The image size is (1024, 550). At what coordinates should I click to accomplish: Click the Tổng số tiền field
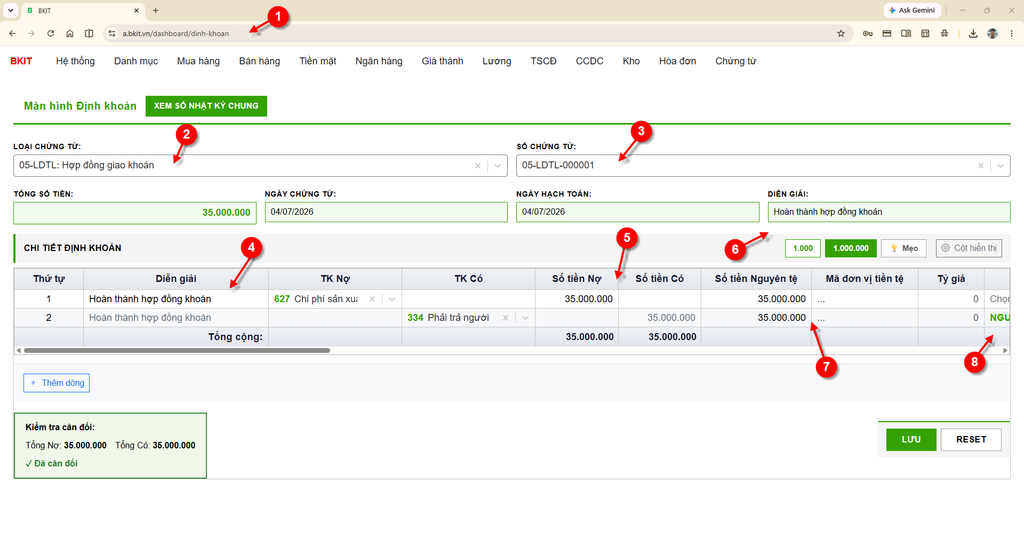point(135,212)
